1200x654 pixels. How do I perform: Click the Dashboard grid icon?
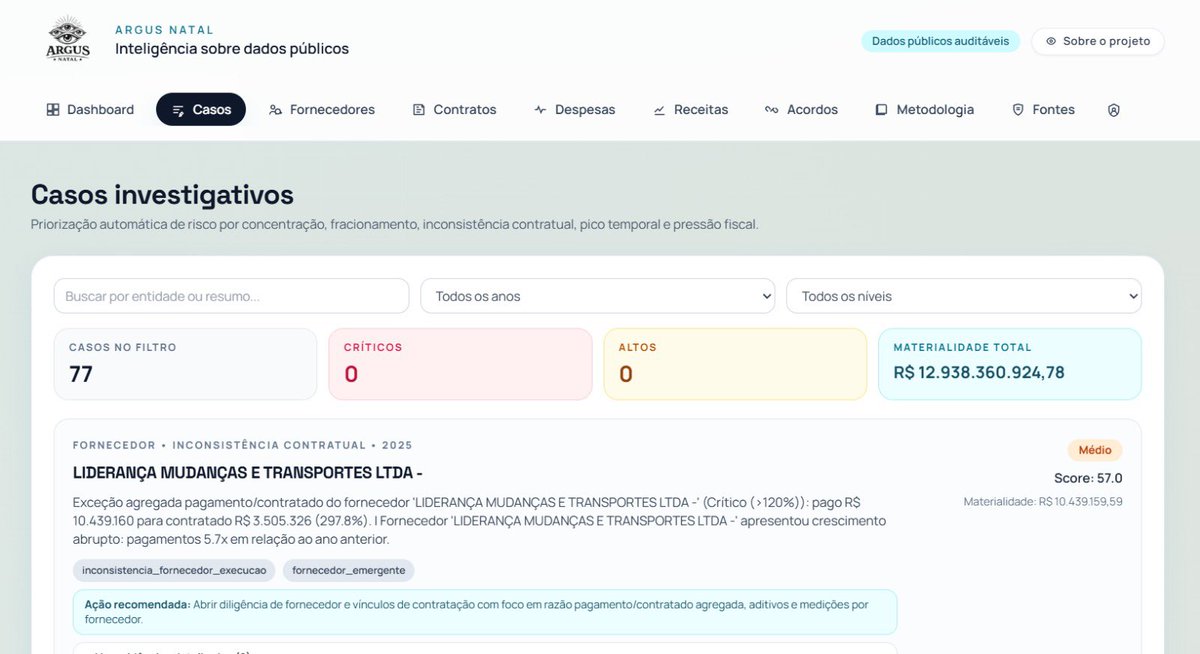coord(53,110)
